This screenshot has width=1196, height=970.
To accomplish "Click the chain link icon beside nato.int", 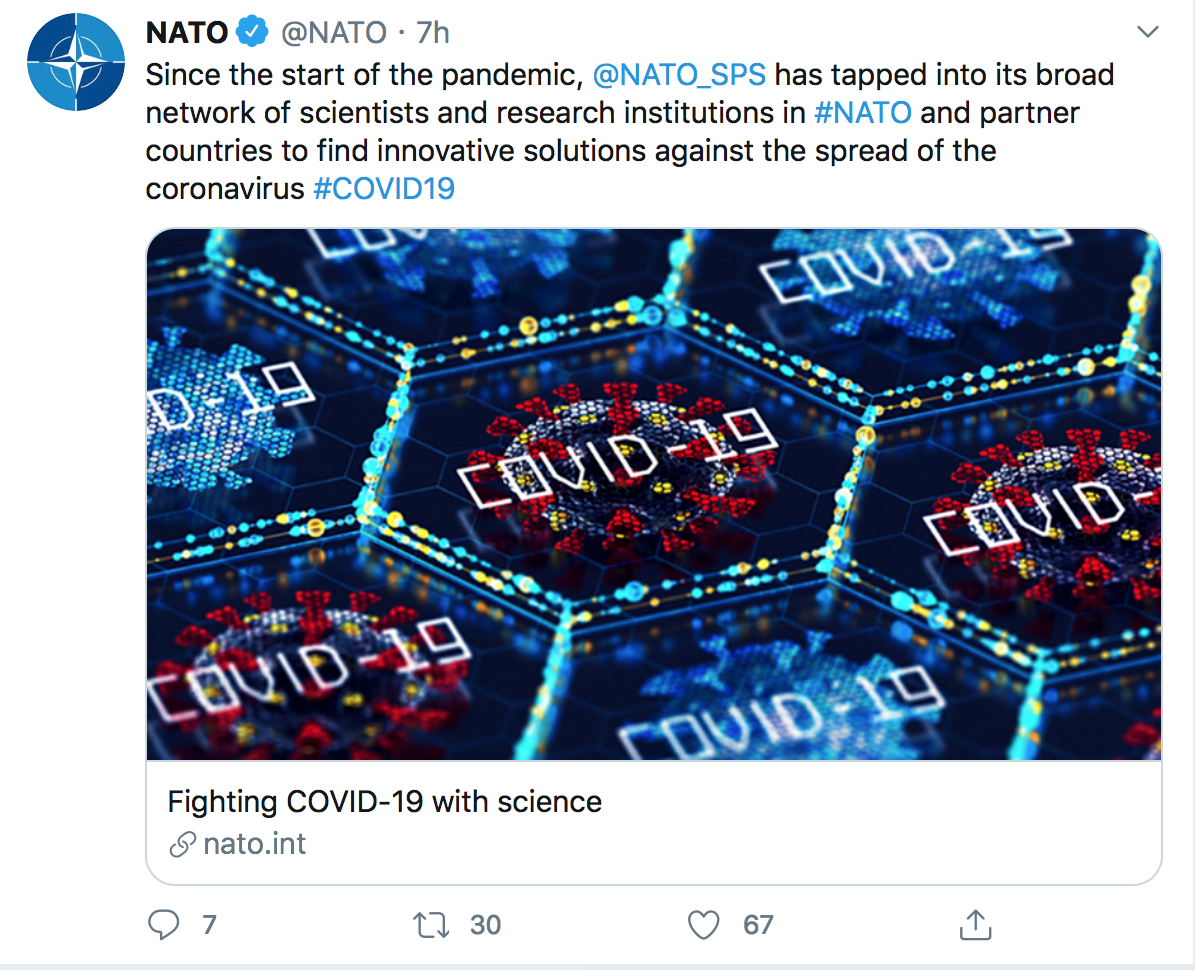I will 182,845.
